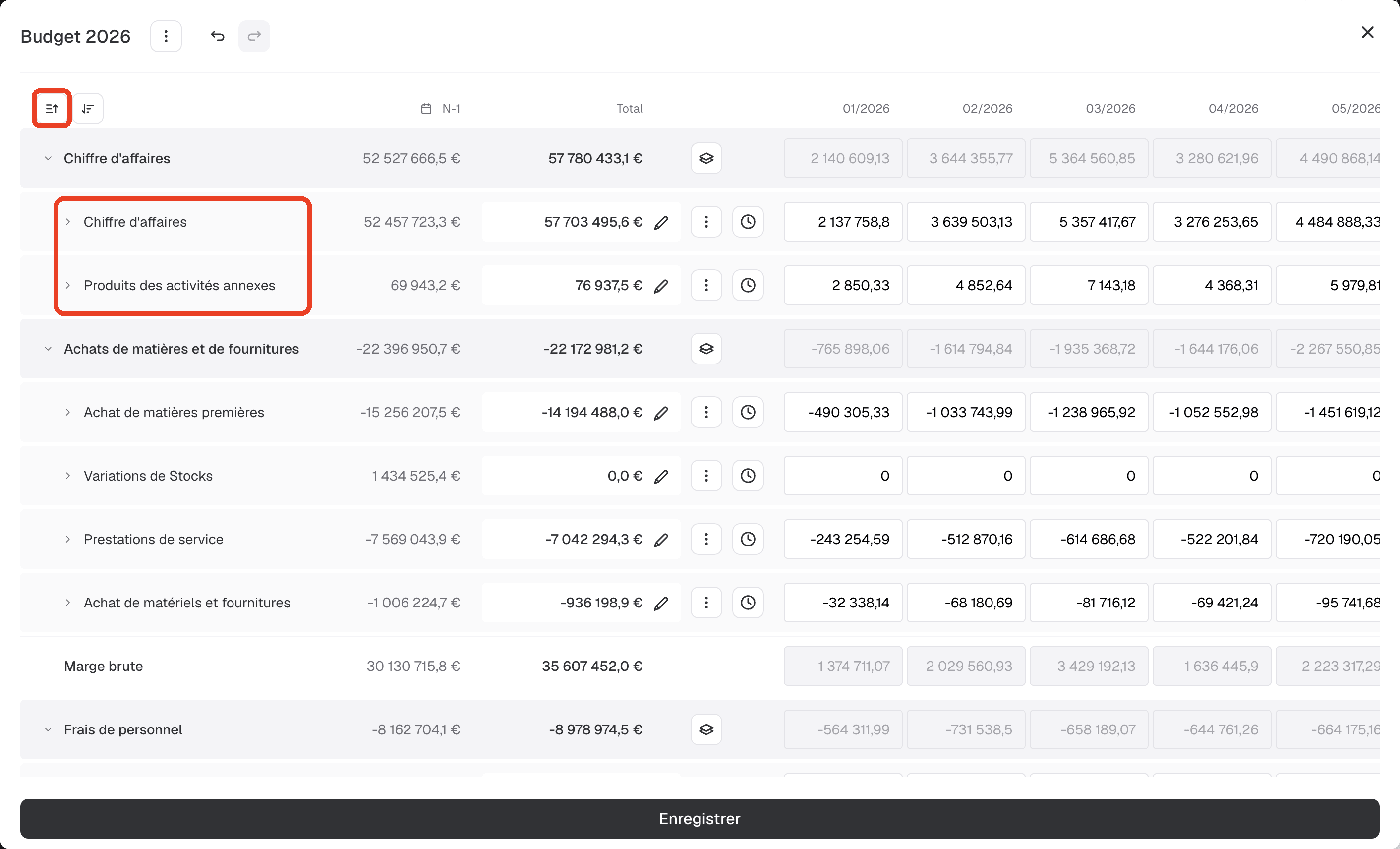Screen dimensions: 1400x849
Task: Open three-dot menu for Variations de Stocks
Action: [x=706, y=476]
